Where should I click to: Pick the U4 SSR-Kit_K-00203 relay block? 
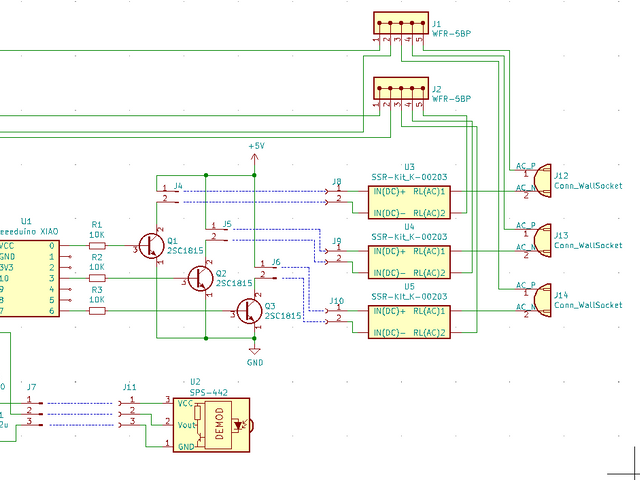click(409, 262)
